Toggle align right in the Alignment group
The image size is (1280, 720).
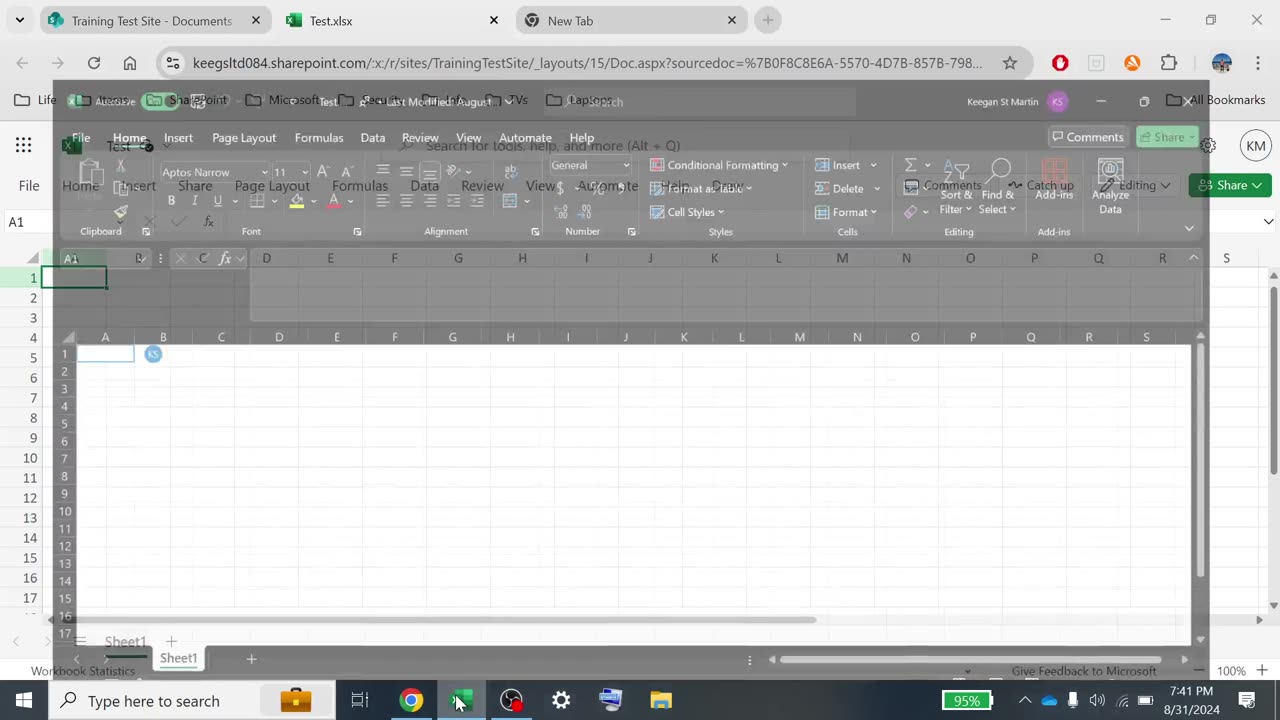(x=430, y=201)
